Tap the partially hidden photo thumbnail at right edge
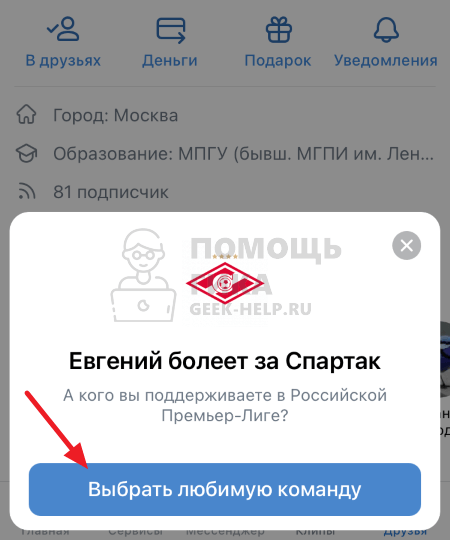Screen dimensions: 450x540 (x=445, y=360)
